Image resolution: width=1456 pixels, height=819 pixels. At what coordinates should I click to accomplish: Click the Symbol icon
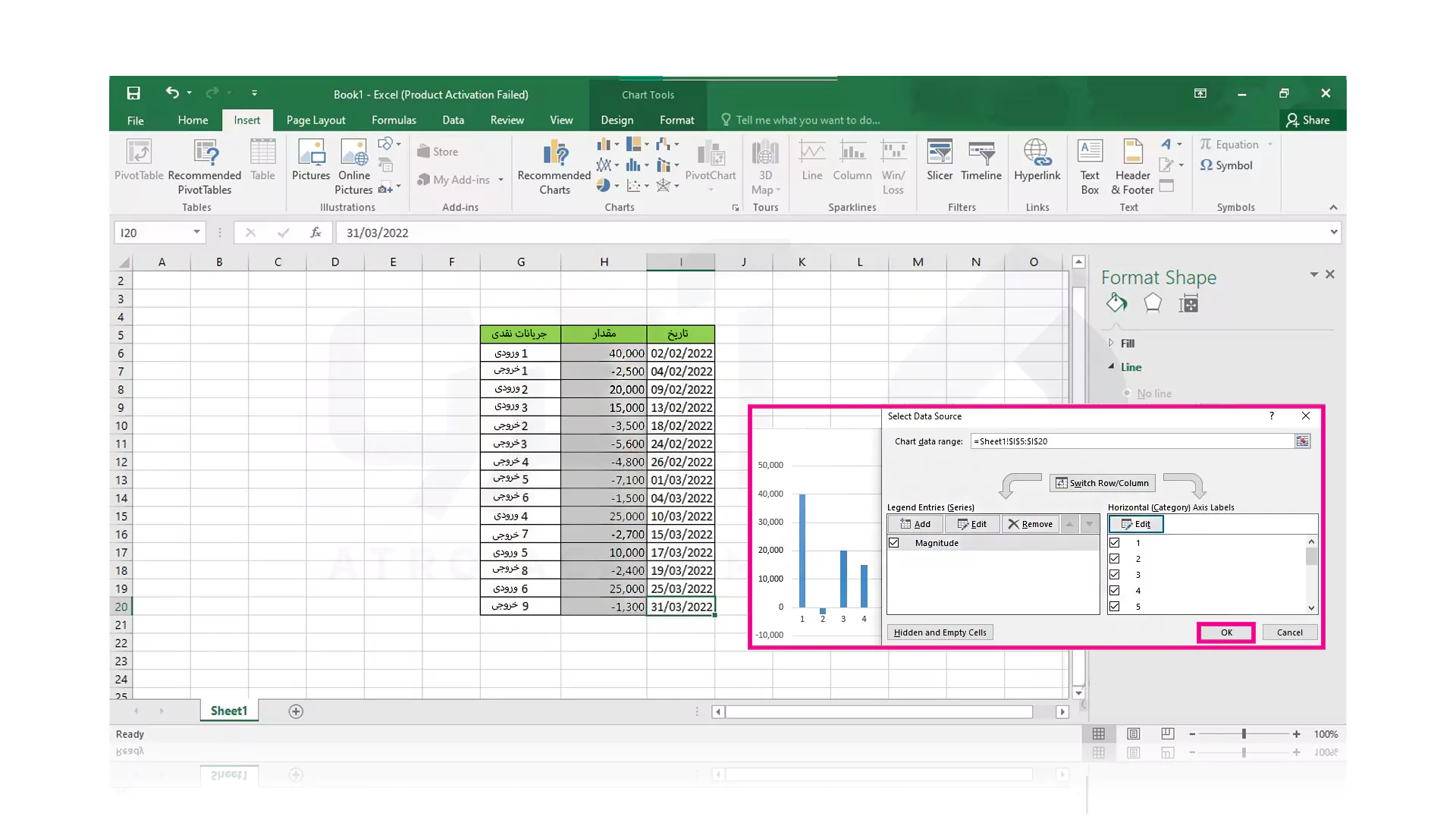1226,165
